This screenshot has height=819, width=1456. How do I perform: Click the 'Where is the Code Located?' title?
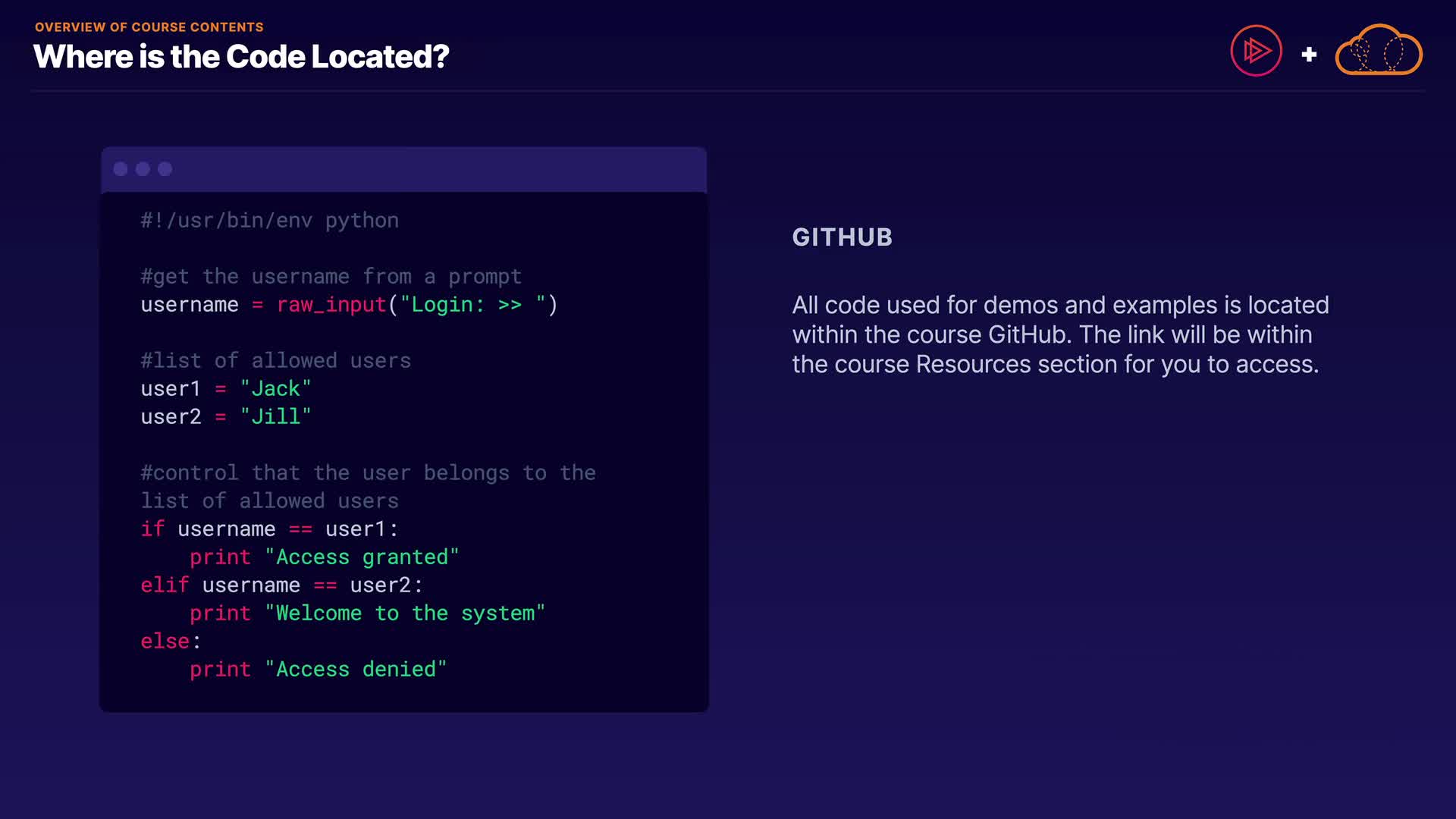point(241,57)
